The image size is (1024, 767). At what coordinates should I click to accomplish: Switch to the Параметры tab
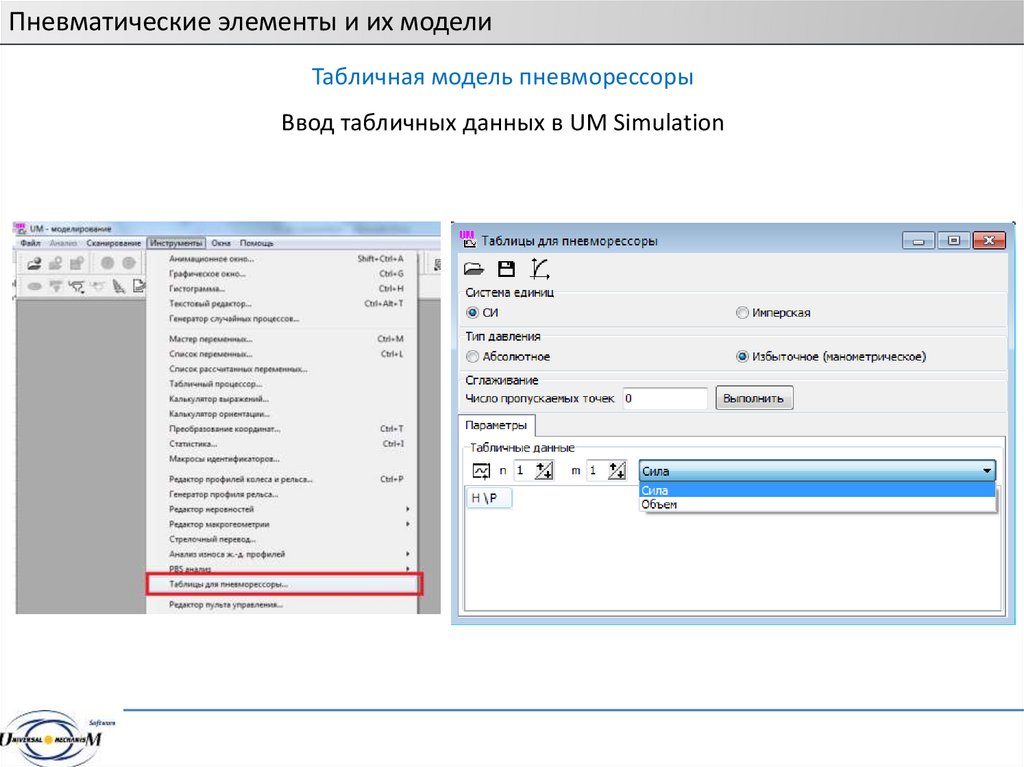[496, 425]
